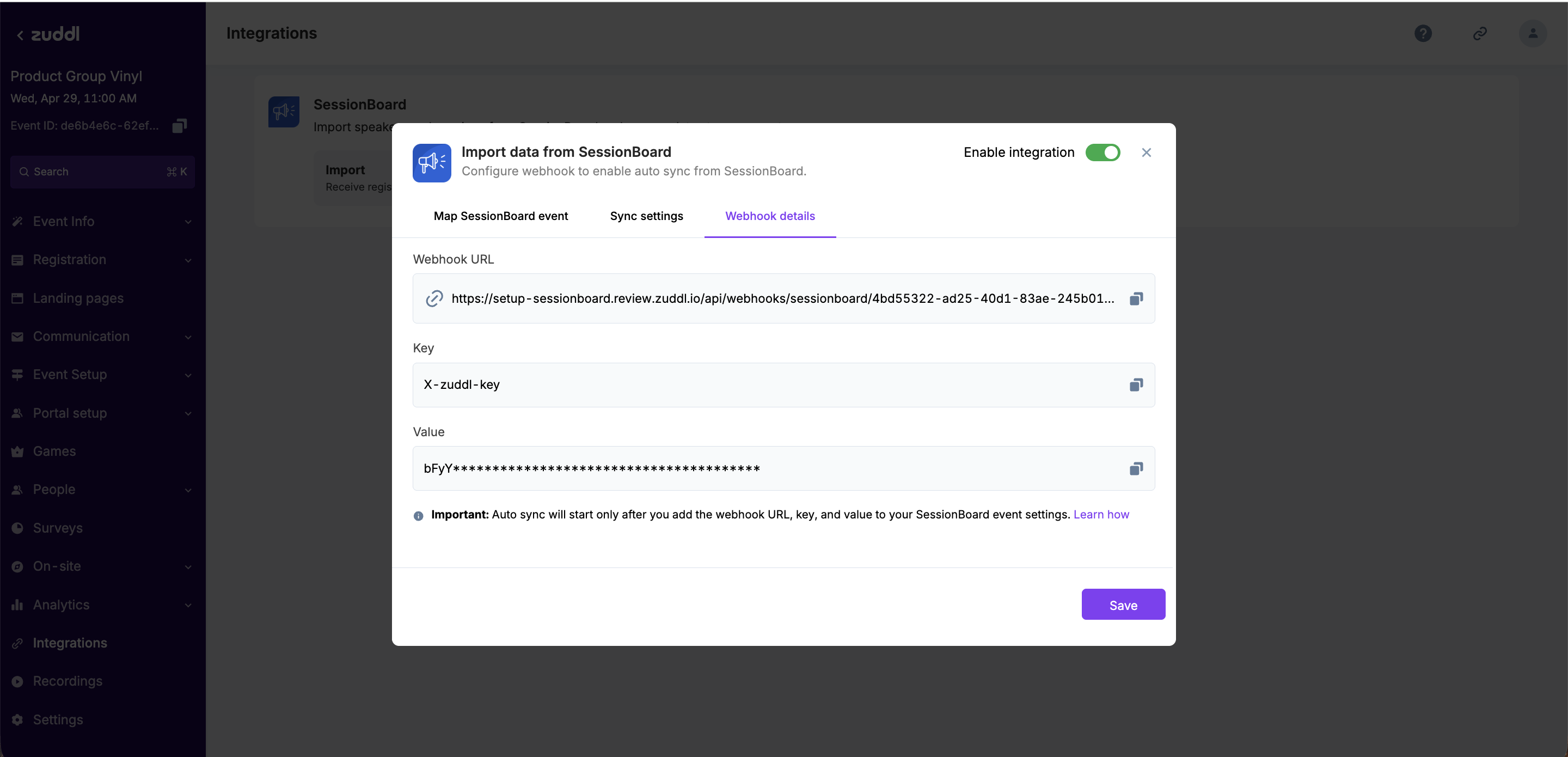The width and height of the screenshot is (1568, 757).
Task: Click the Communication envelope icon
Action: [x=17, y=337]
